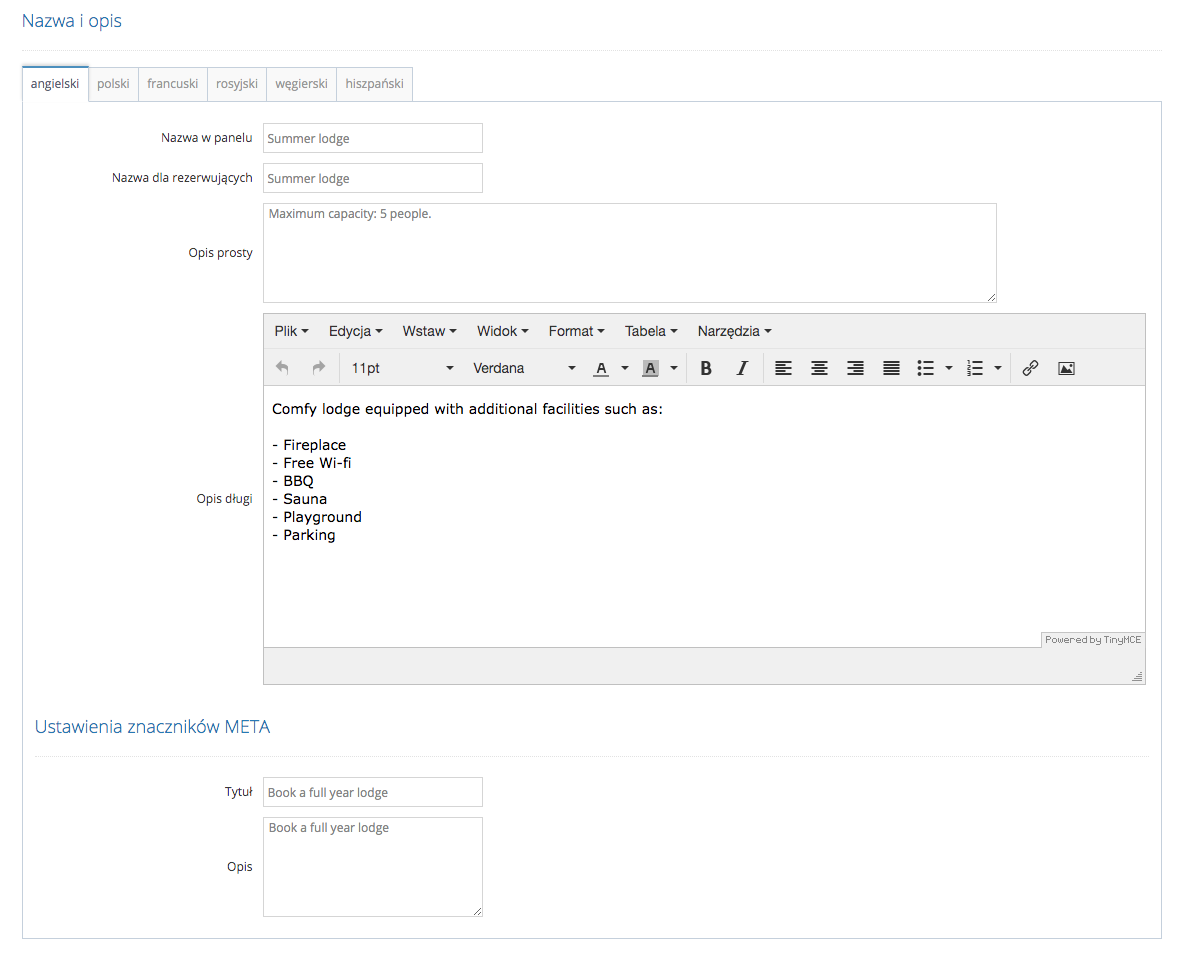1182x953 pixels.
Task: Open the text color picker arrow
Action: pyautogui.click(x=625, y=368)
